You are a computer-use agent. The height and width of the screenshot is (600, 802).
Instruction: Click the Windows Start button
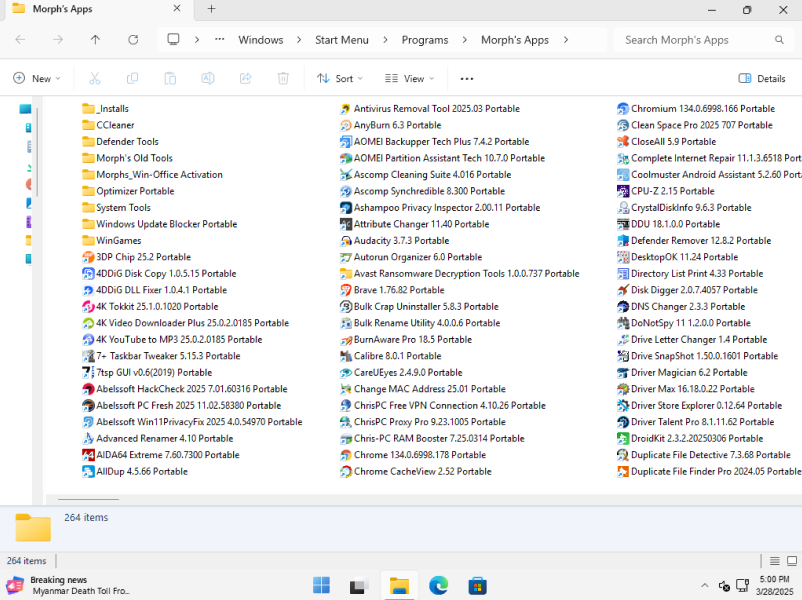[x=321, y=585]
